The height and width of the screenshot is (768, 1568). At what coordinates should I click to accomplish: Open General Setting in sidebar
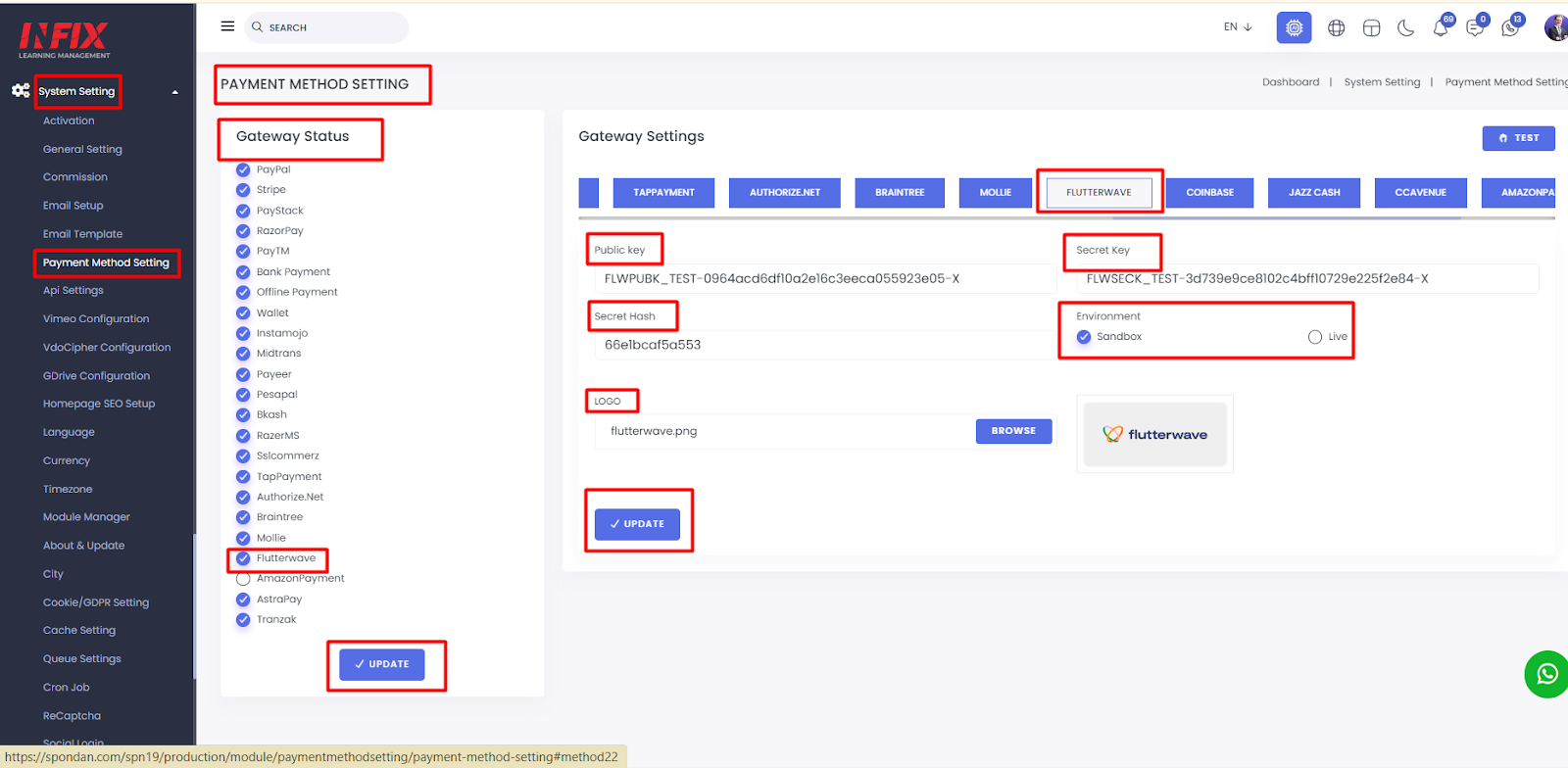pos(82,149)
